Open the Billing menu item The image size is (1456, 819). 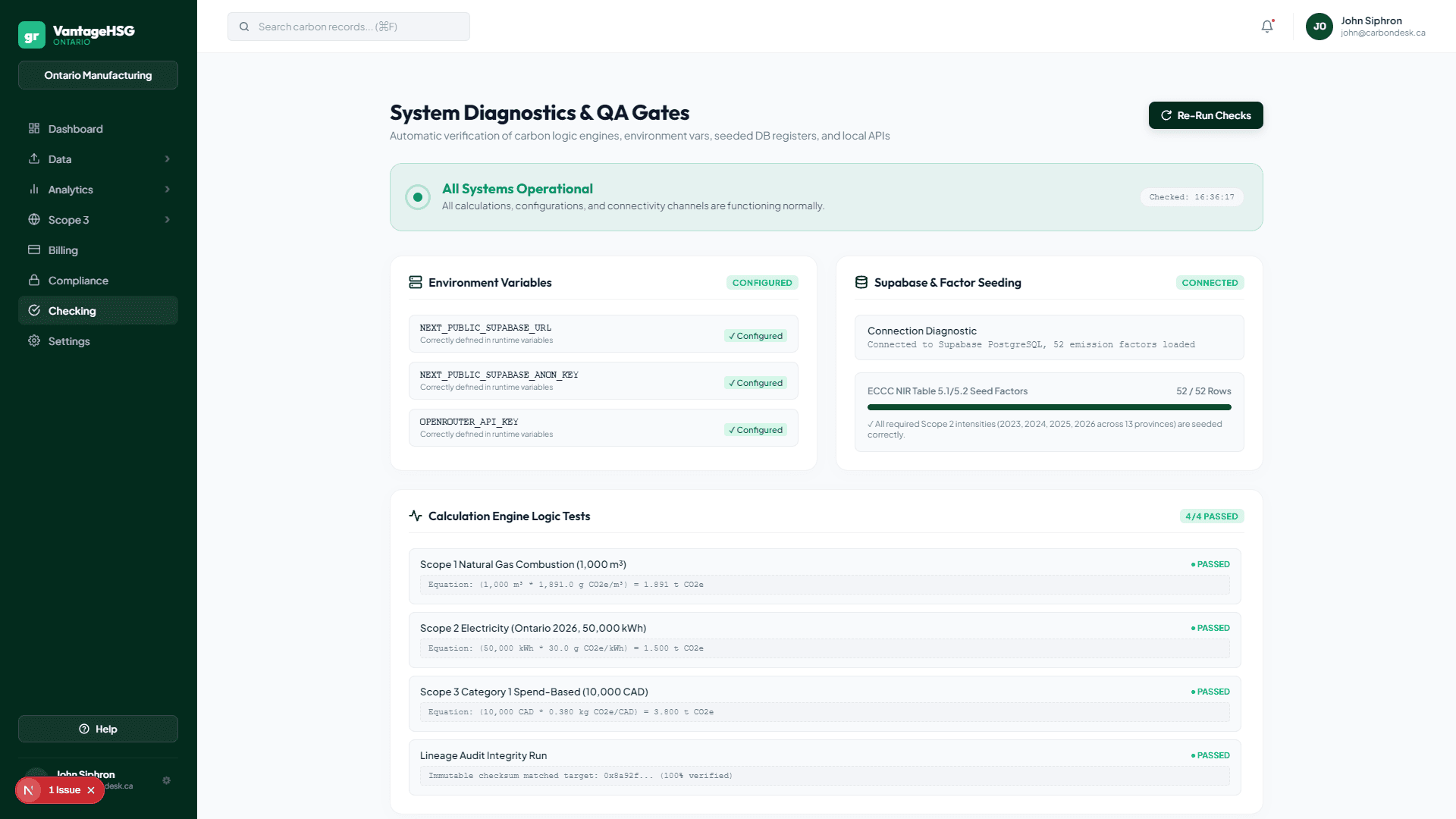[x=98, y=250]
